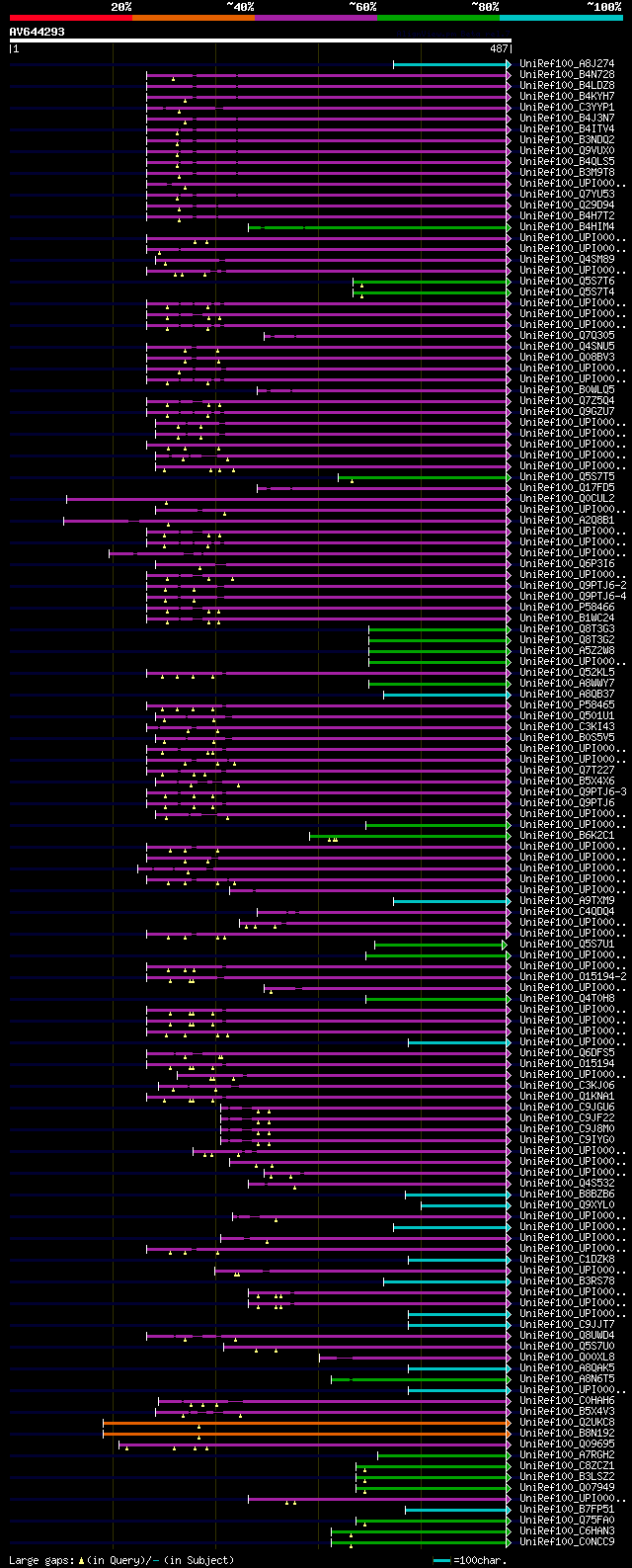Viewport: 632px width, 1568px height.
Task: Select UniRef100_Q17FD5 label
Action: click(x=567, y=488)
